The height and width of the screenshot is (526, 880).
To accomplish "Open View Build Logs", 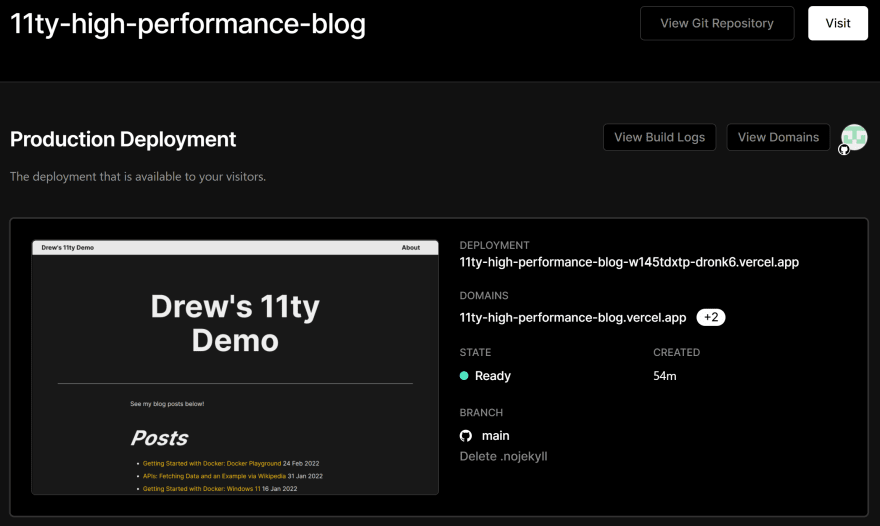I will pyautogui.click(x=659, y=137).
